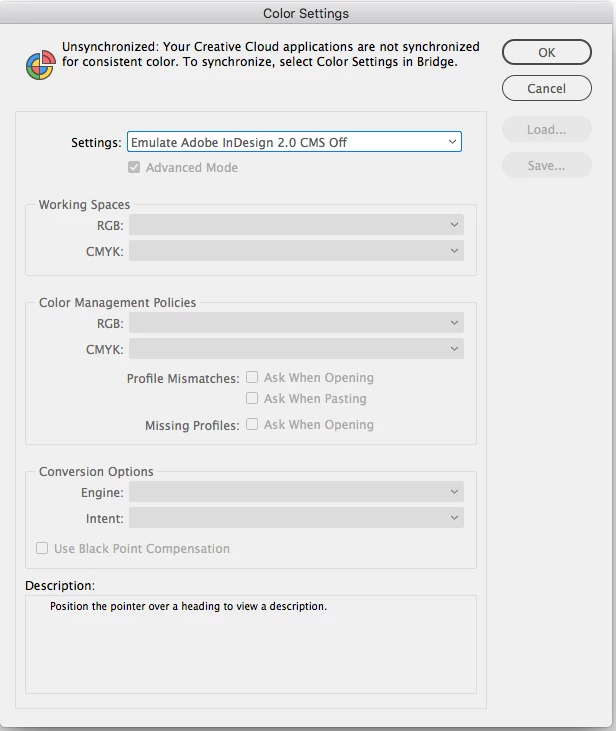Open the Working Spaces RGB dropdown
Image resolution: width=616 pixels, height=731 pixels.
tap(296, 225)
